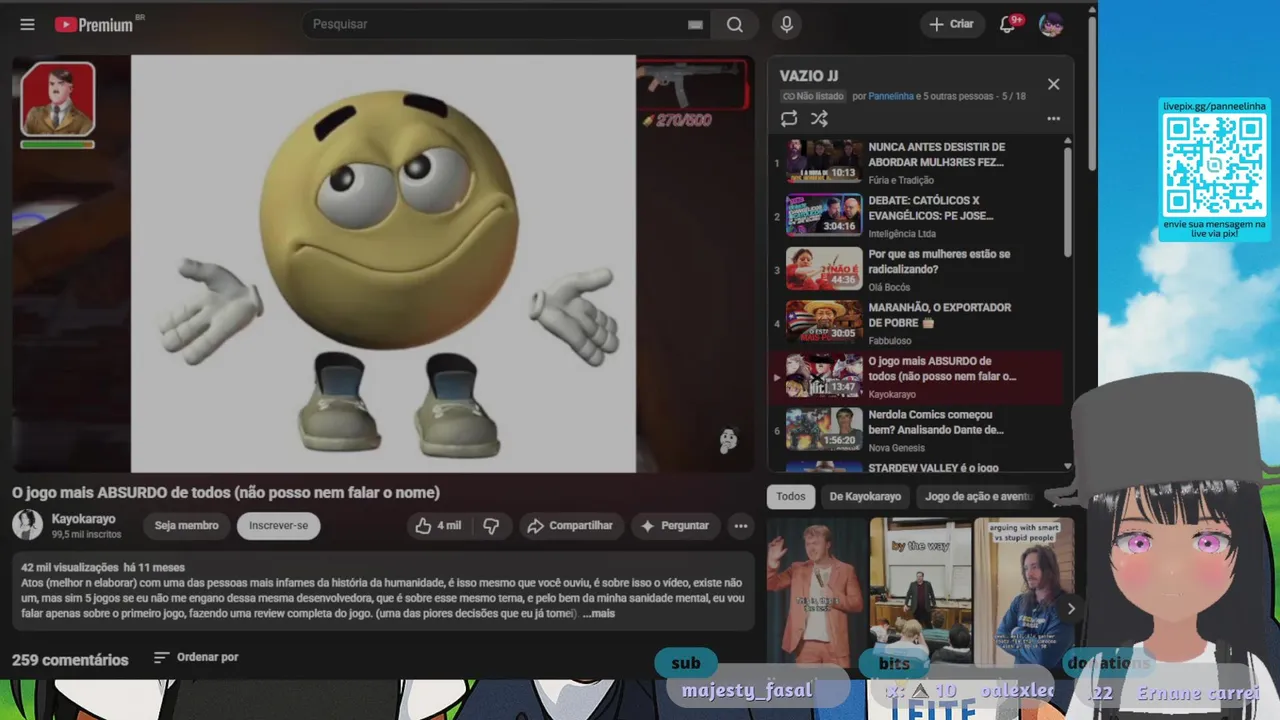Image resolution: width=1280 pixels, height=720 pixels.
Task: Open STARDEW VALLEY playlist entry title
Action: [x=933, y=467]
